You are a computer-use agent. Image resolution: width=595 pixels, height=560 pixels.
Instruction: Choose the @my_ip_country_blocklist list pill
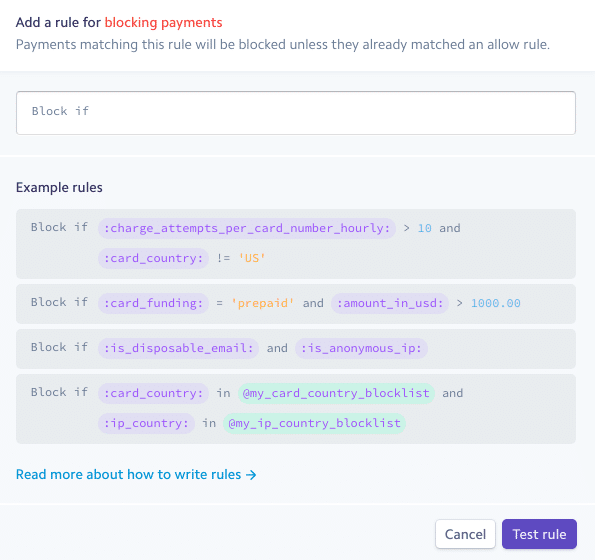[x=315, y=423]
